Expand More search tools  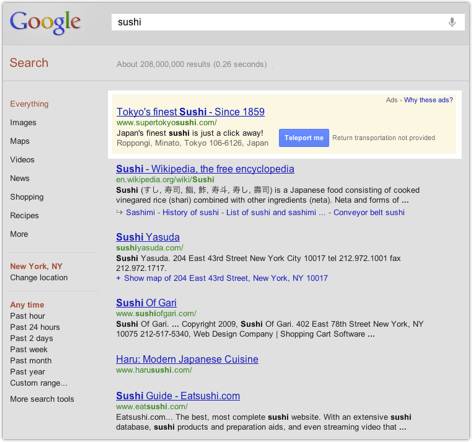pyautogui.click(x=42, y=399)
